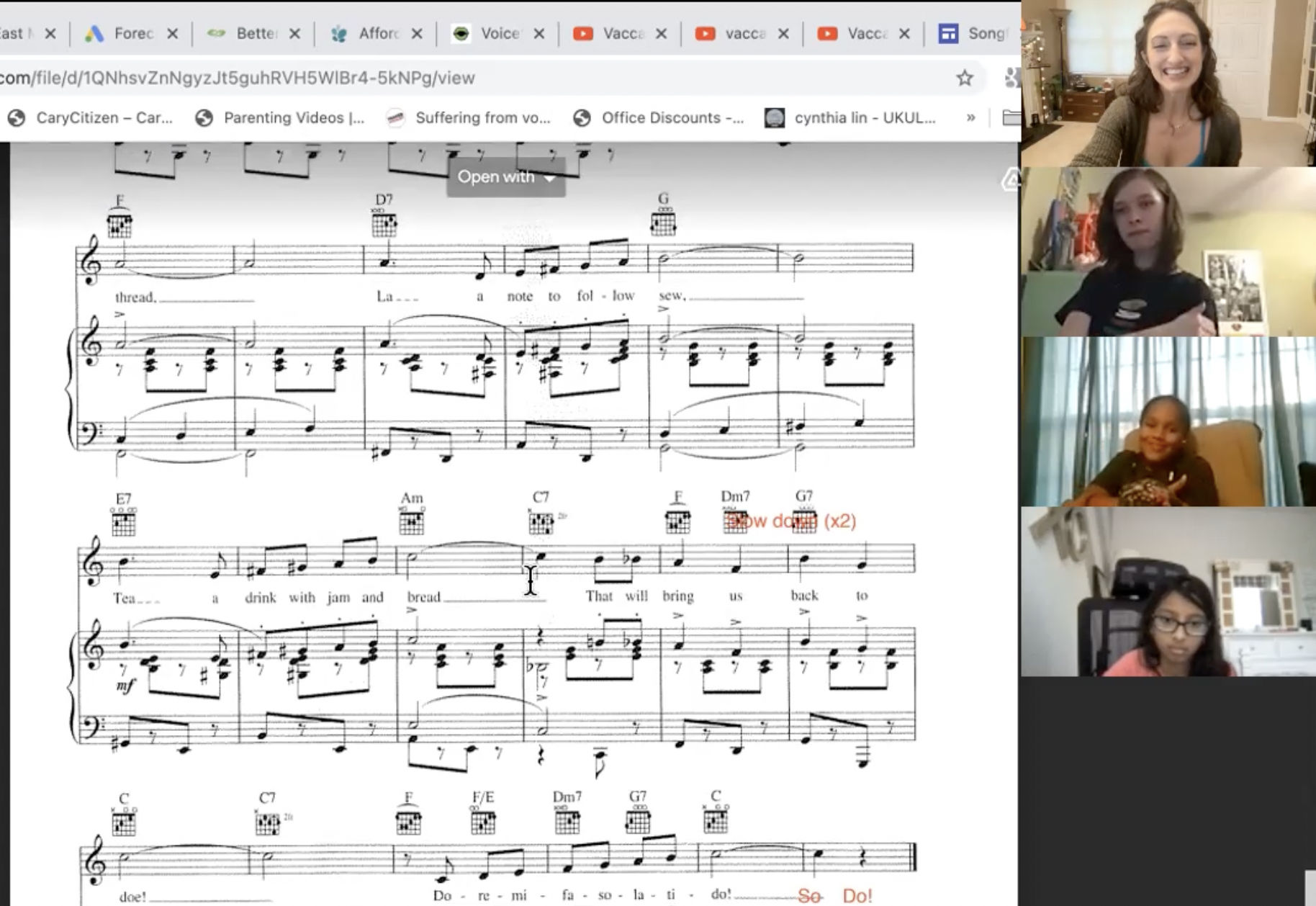Click the E7 chord diagram

(x=124, y=522)
